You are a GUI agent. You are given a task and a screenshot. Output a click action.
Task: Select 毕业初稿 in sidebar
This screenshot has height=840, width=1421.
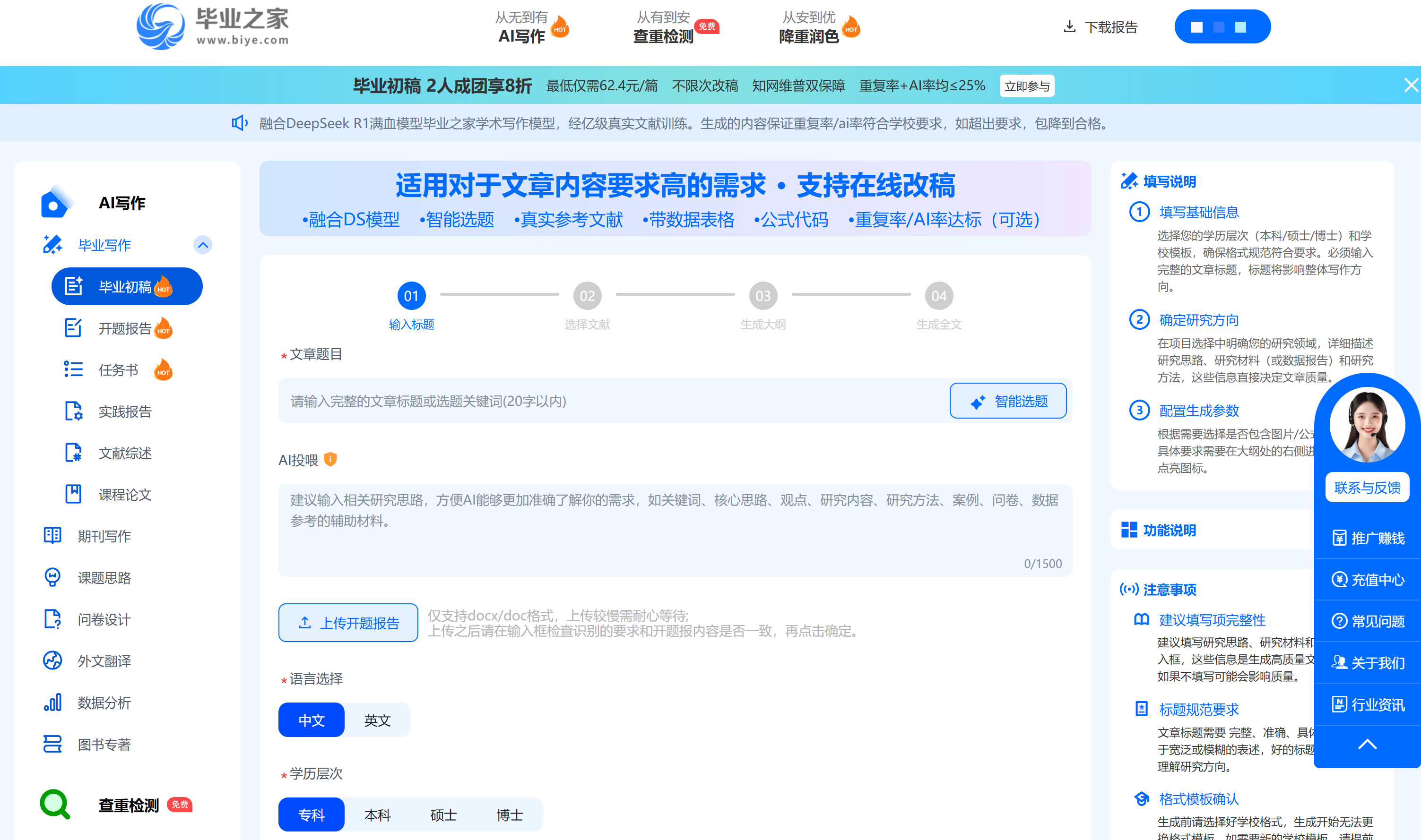click(x=127, y=286)
